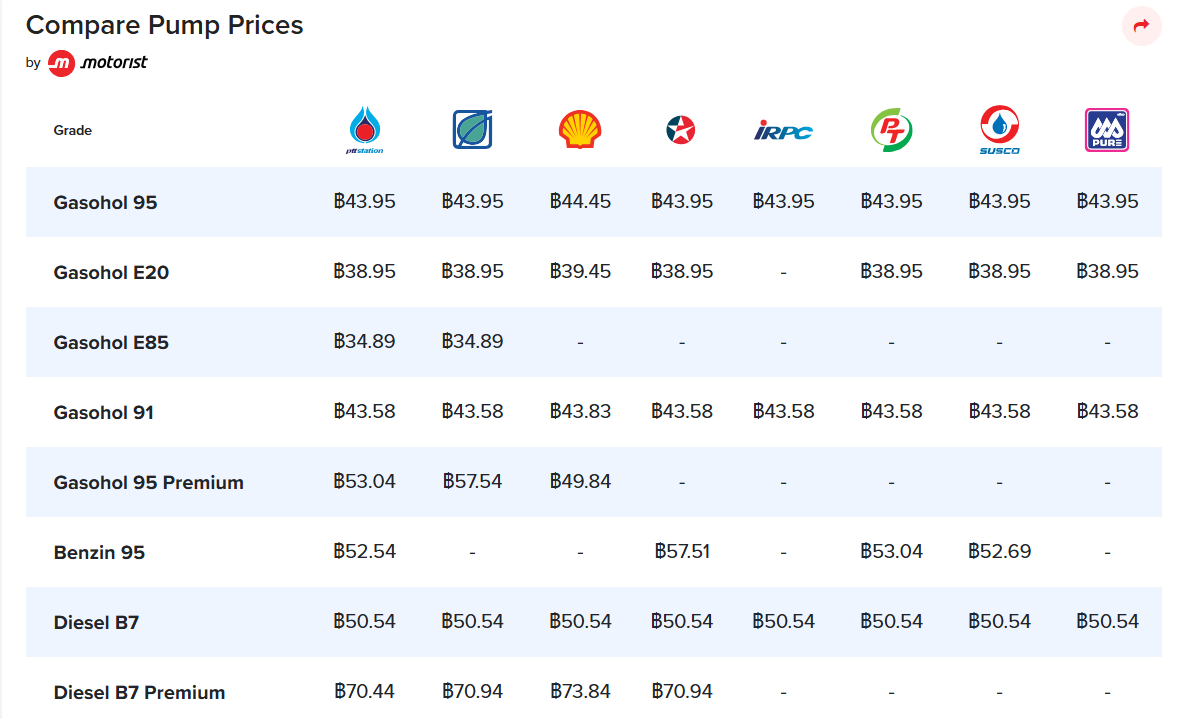Click the Grade column header
The image size is (1183, 719).
[x=72, y=131]
